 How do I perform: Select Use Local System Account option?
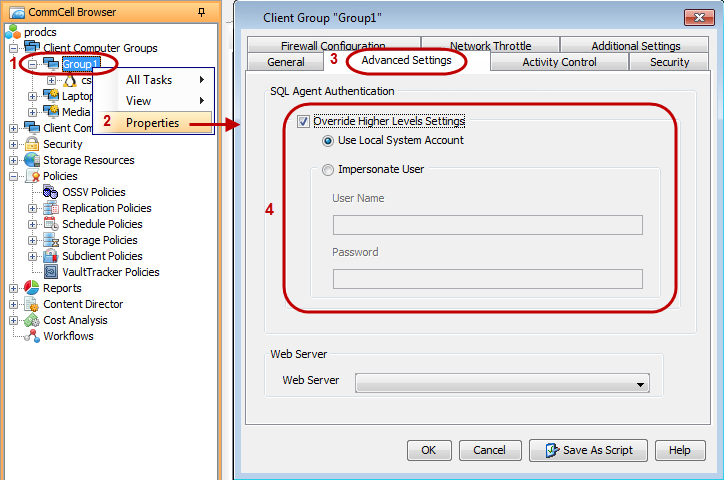pos(329,141)
